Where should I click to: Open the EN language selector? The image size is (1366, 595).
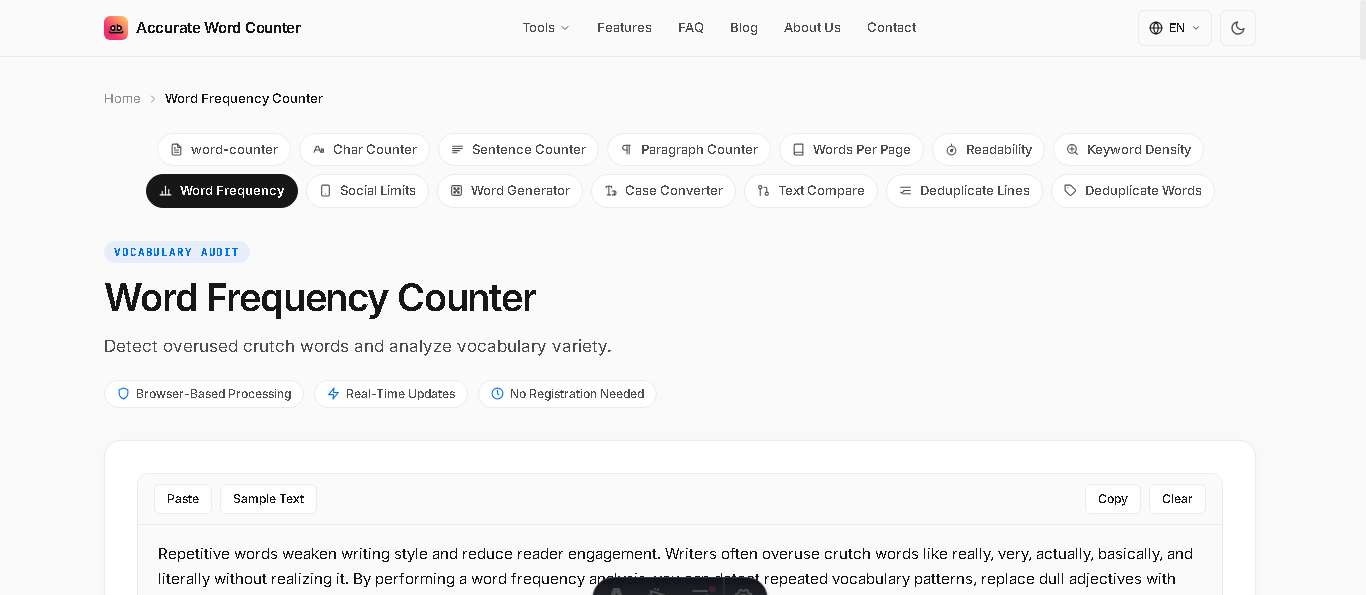pyautogui.click(x=1175, y=28)
